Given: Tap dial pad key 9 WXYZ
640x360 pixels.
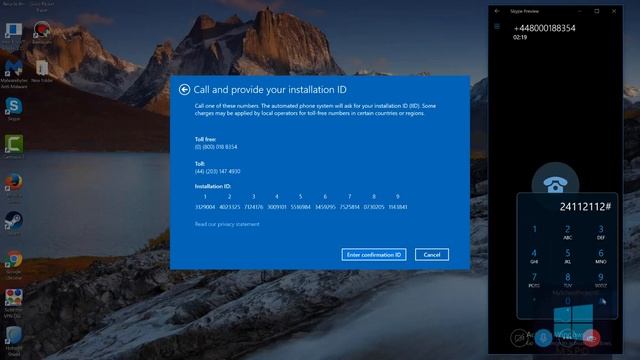Looking at the screenshot, I should 600,280.
